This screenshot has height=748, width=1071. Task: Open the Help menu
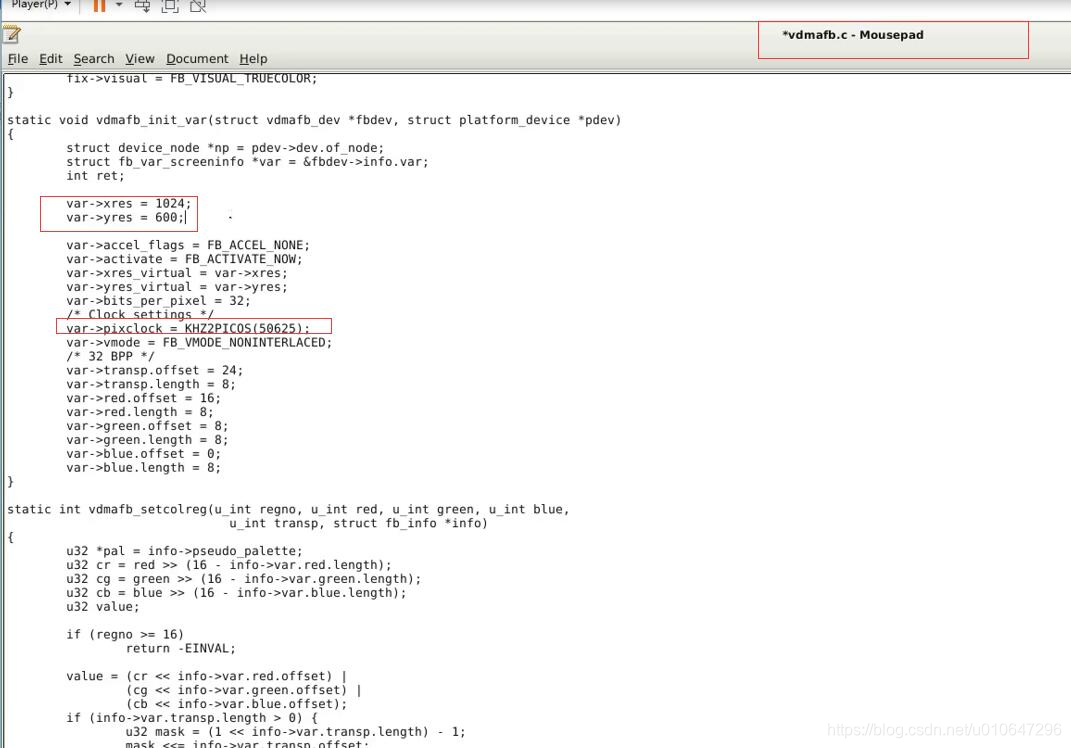pos(253,59)
